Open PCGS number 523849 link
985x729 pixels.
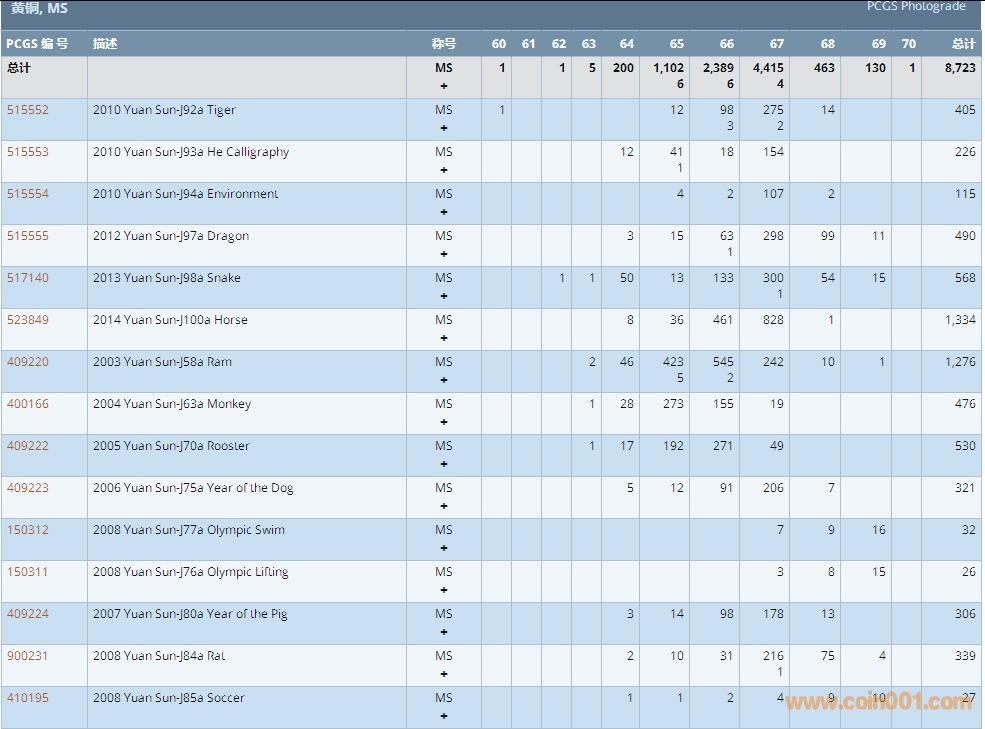pyautogui.click(x=27, y=320)
